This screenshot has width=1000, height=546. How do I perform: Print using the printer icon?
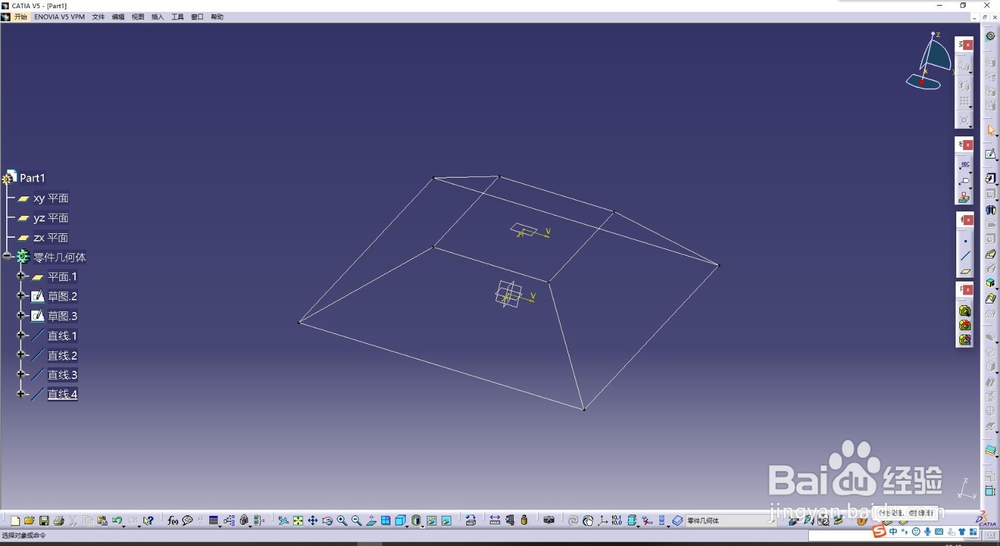click(59, 520)
